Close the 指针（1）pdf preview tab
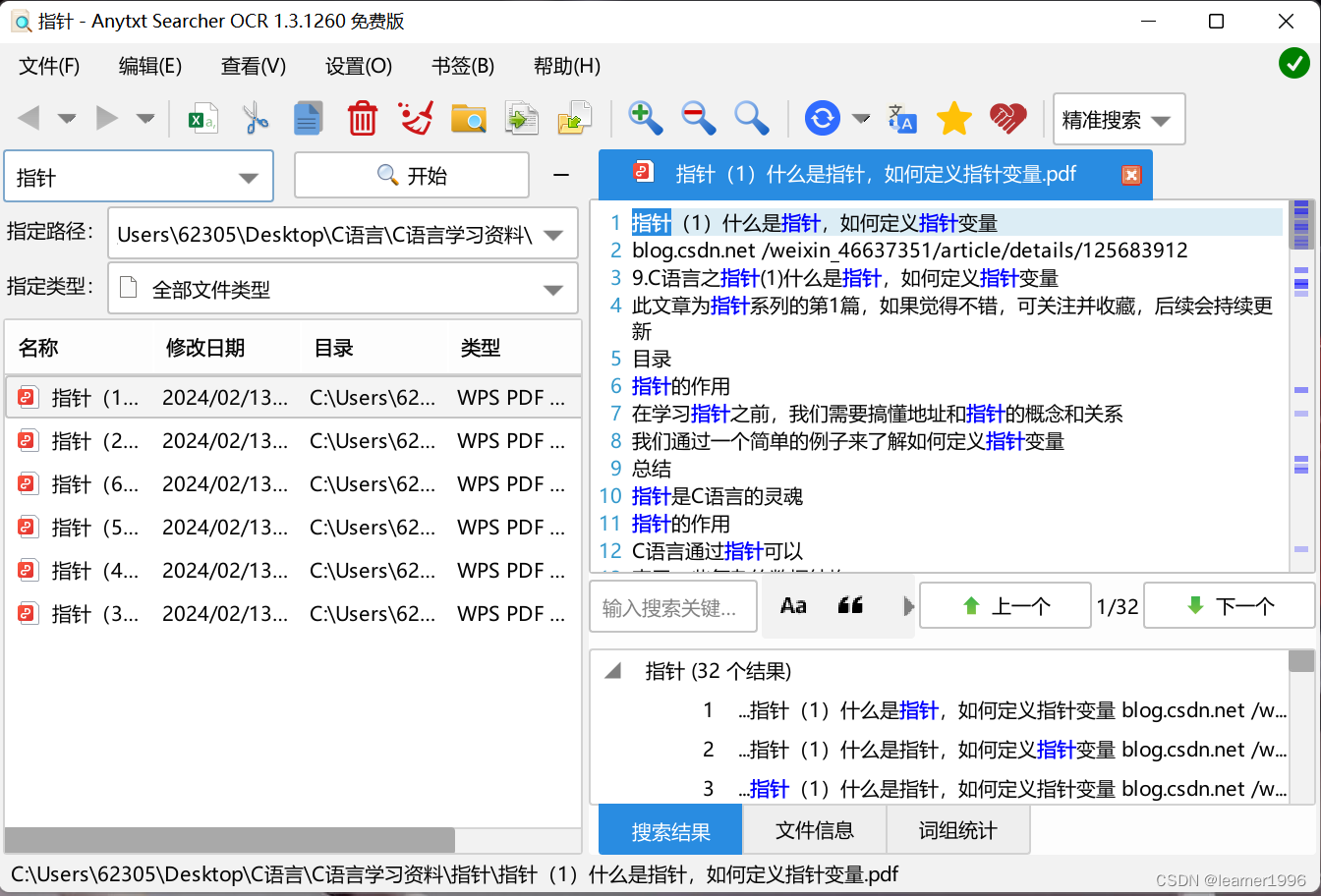The height and width of the screenshot is (896, 1321). (x=1131, y=175)
